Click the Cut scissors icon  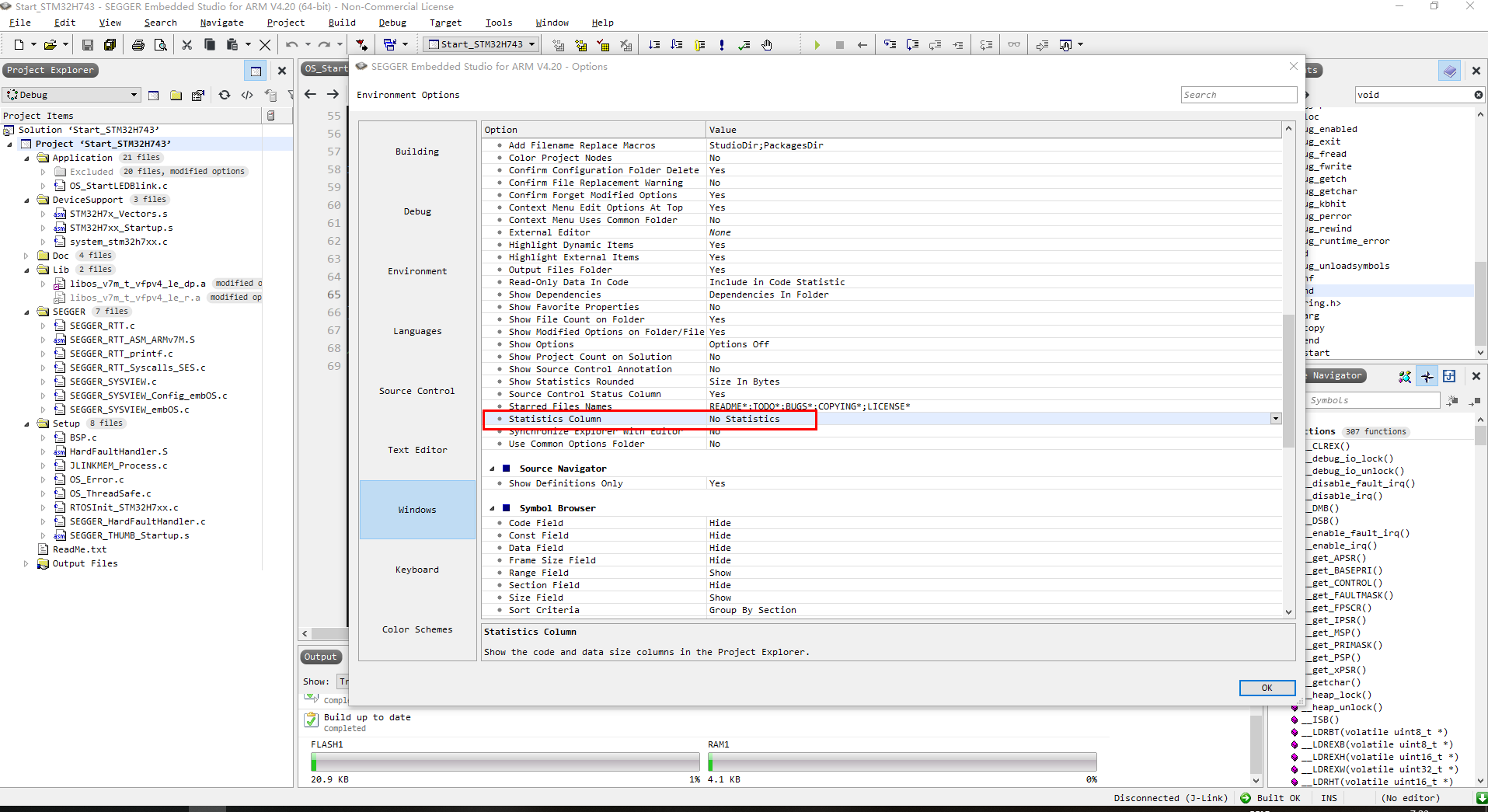186,45
